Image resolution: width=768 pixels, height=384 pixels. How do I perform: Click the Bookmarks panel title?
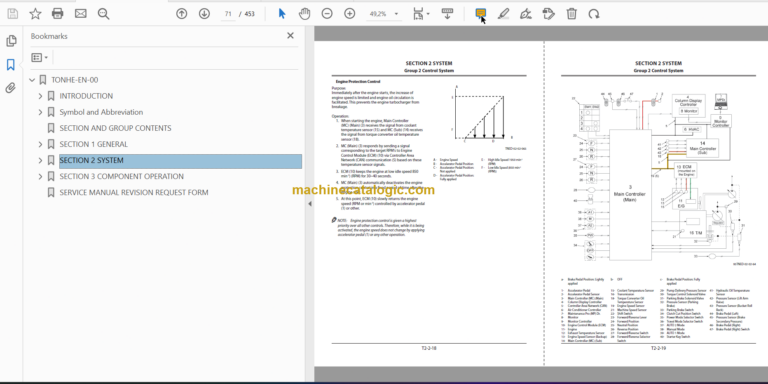point(49,36)
